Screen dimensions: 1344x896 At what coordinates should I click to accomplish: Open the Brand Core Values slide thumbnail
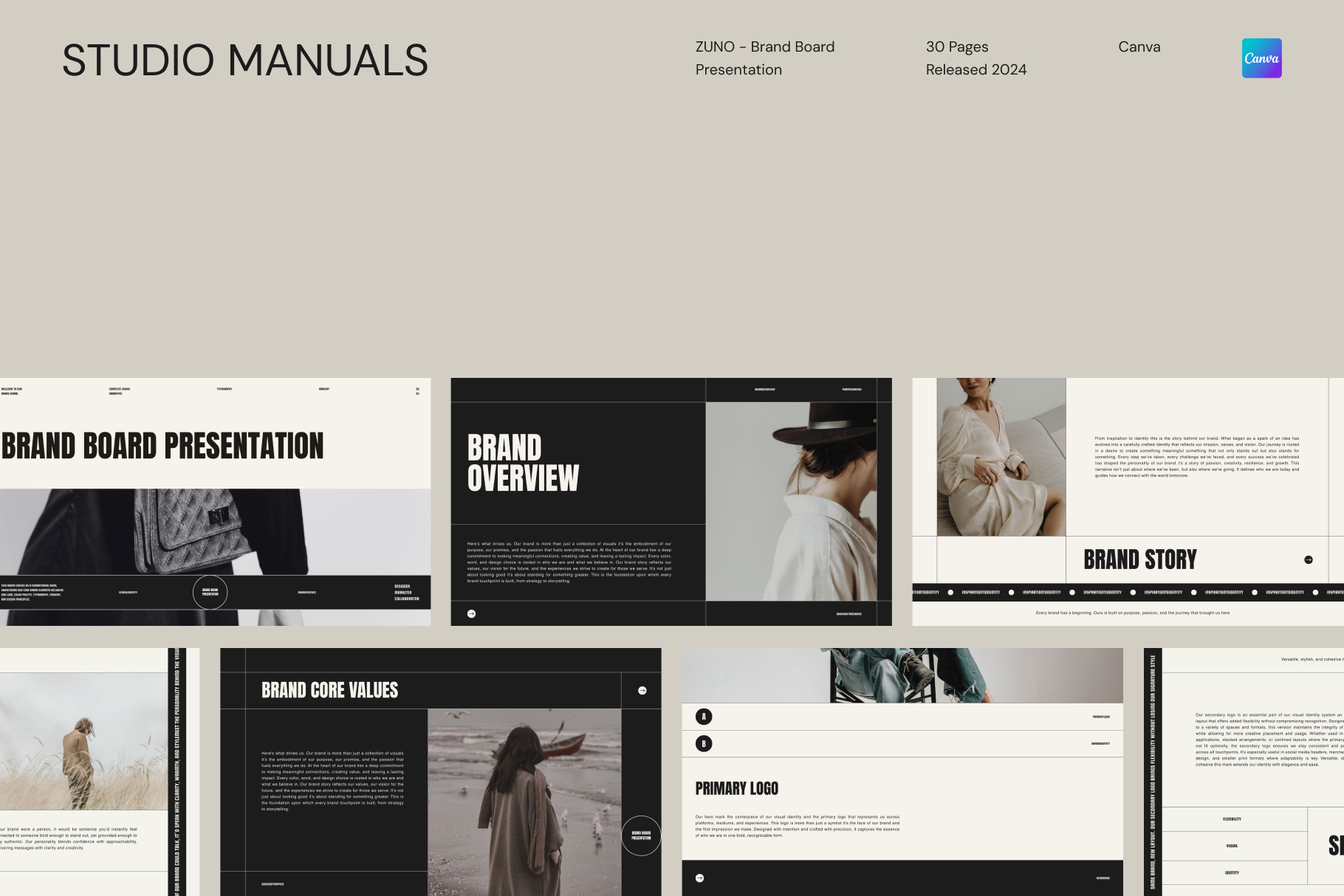click(441, 772)
